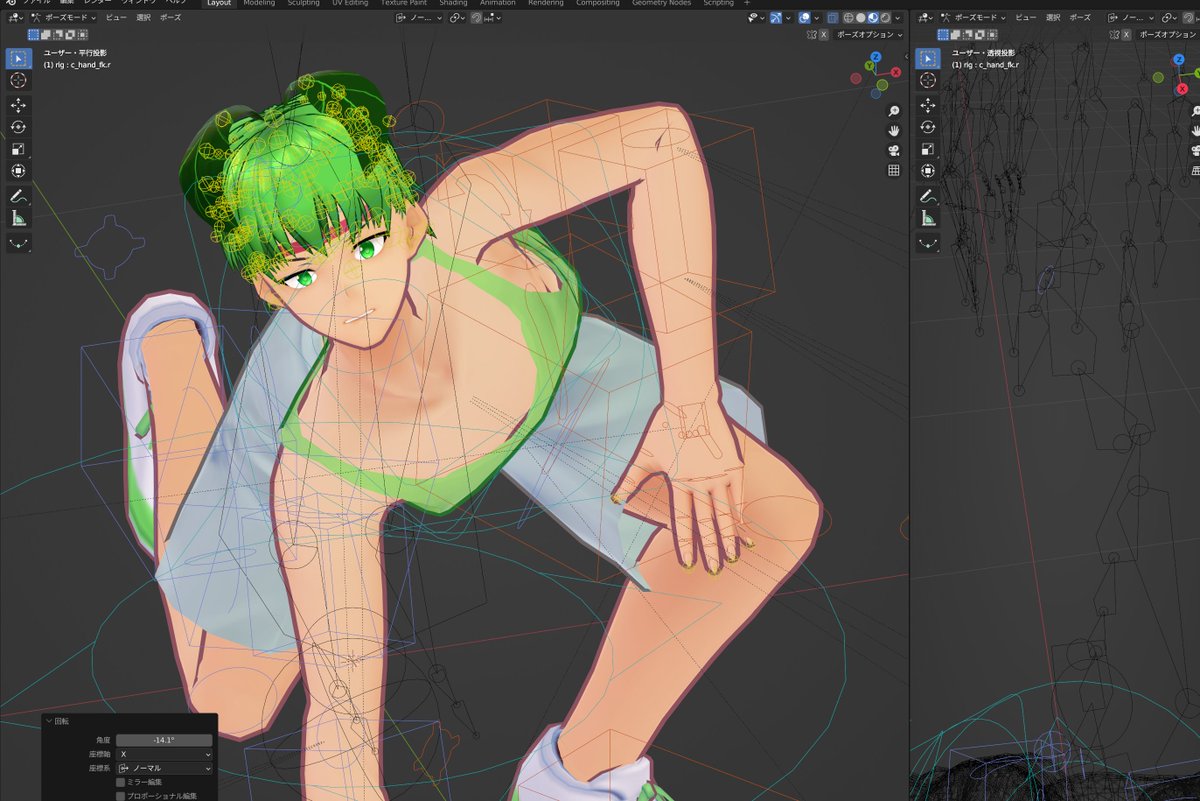The height and width of the screenshot is (801, 1200).
Task: Select the Cursor tool in left viewport
Action: click(18, 80)
